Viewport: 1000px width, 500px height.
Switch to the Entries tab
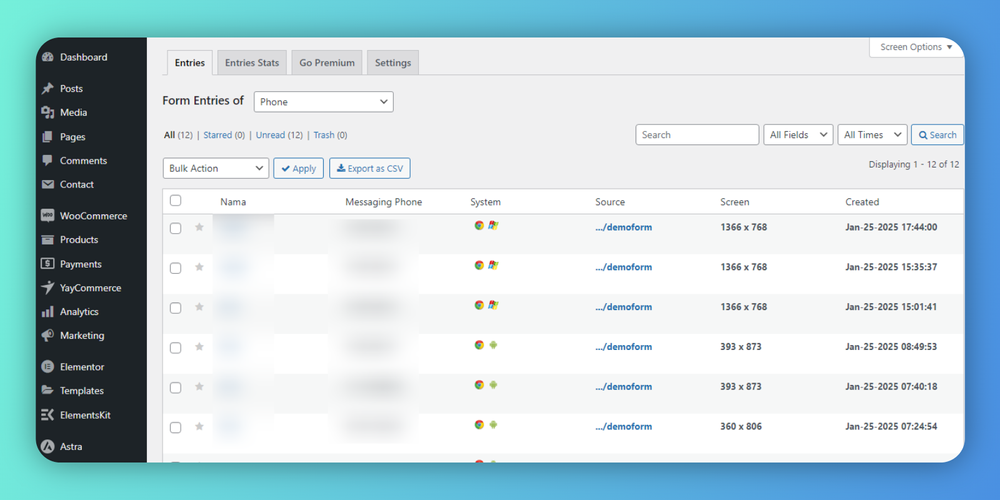click(189, 62)
